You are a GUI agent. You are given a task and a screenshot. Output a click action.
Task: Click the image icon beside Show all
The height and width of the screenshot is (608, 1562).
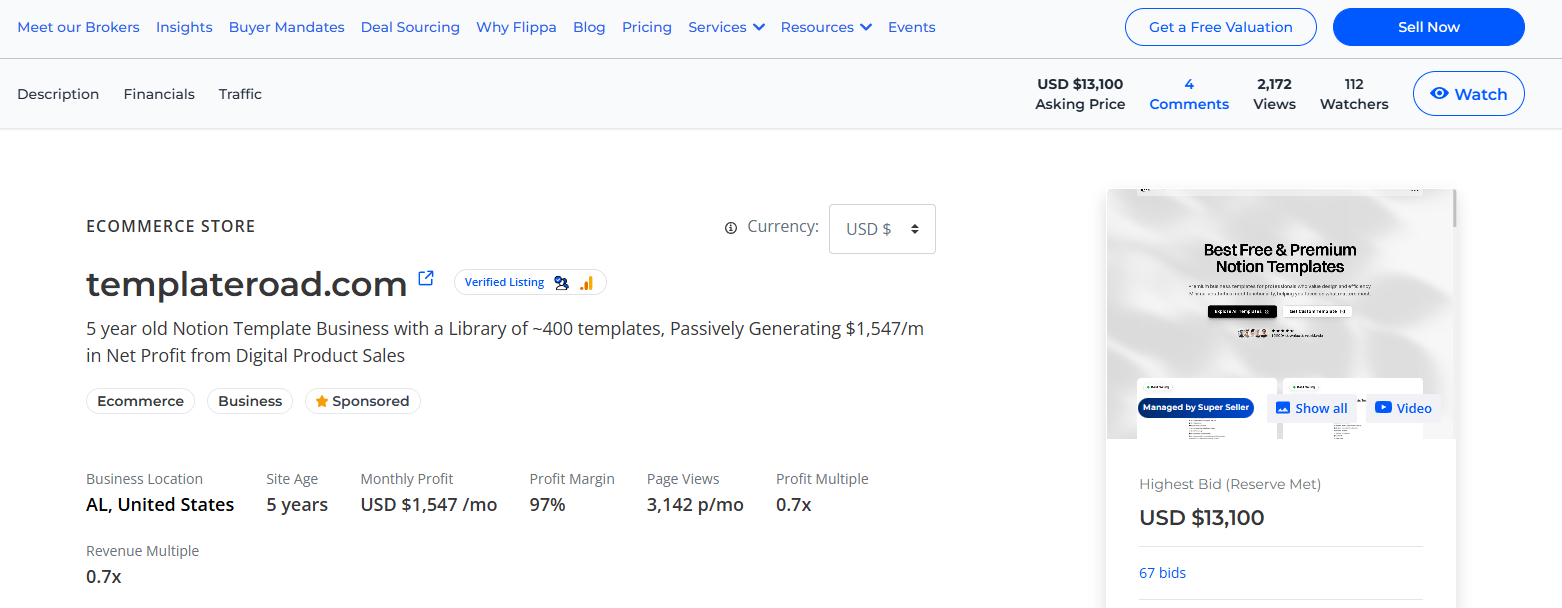tap(1283, 408)
